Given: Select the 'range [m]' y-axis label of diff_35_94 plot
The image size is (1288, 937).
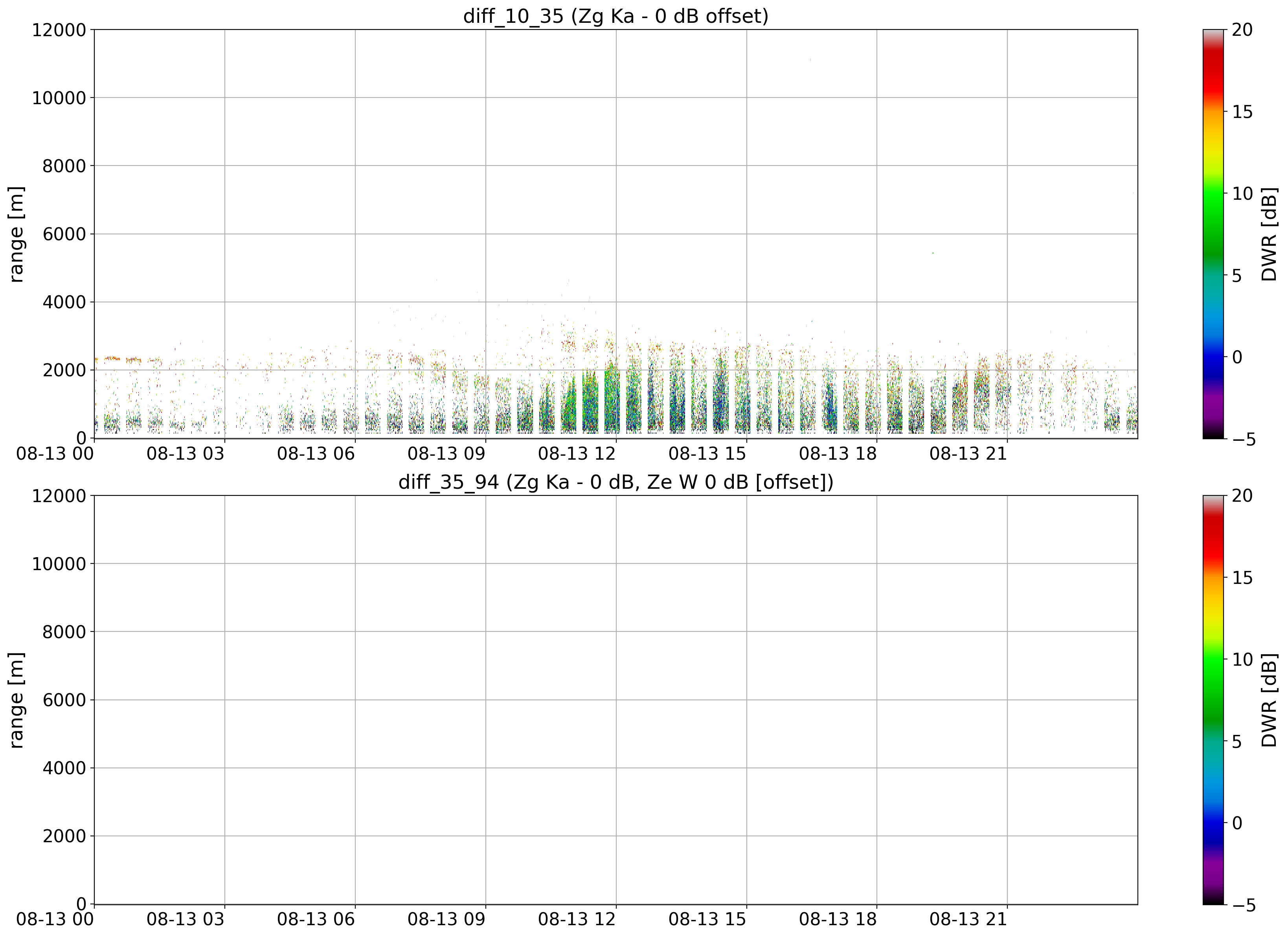Looking at the screenshot, I should [x=17, y=700].
